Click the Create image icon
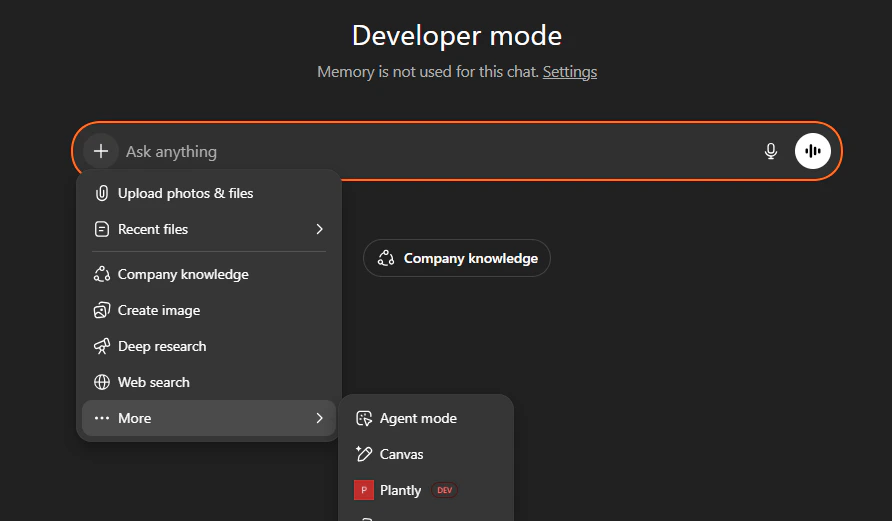The width and height of the screenshot is (892, 521). pyautogui.click(x=102, y=310)
